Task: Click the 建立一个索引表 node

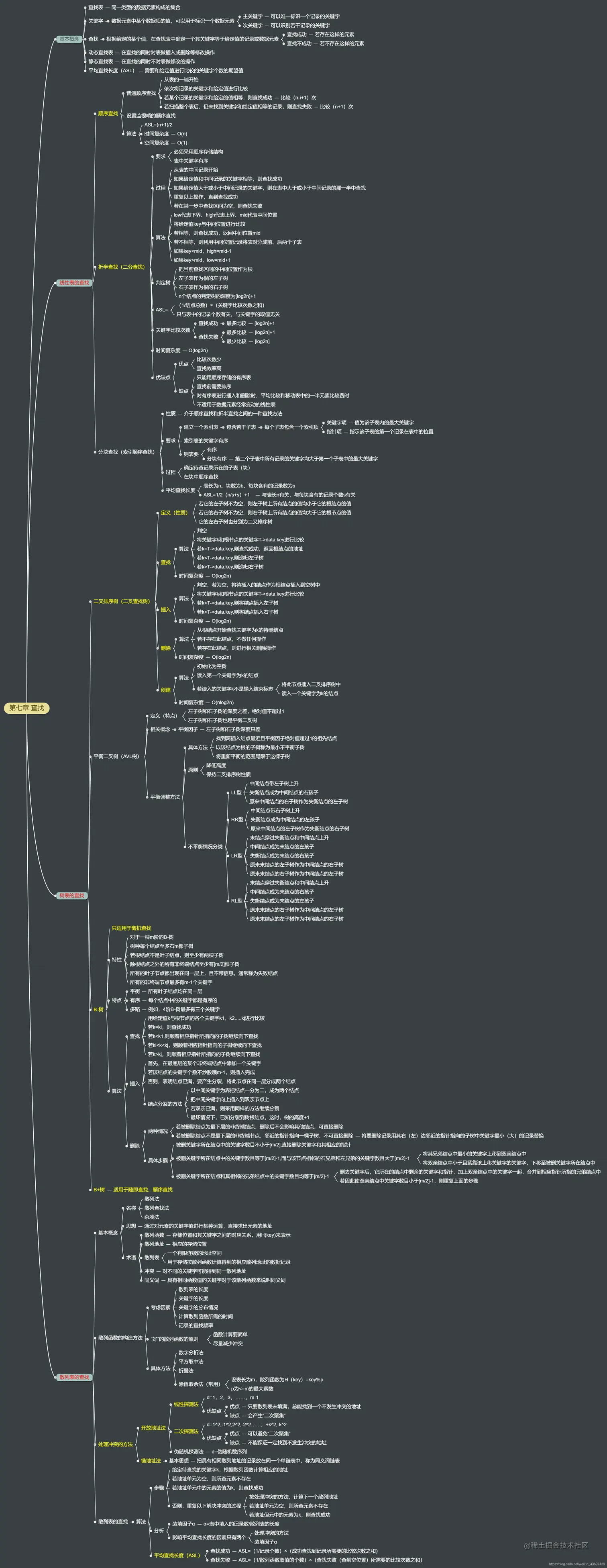Action: 201,427
